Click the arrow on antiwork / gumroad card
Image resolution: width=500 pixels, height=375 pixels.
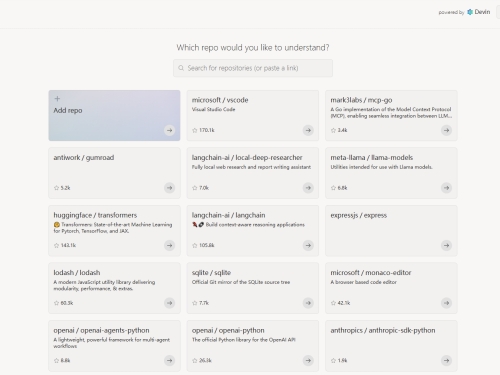point(169,188)
